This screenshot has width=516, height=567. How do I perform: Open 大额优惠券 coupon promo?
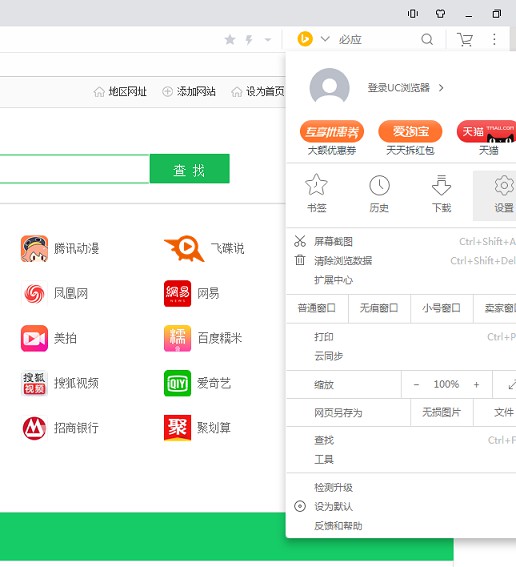coord(332,138)
